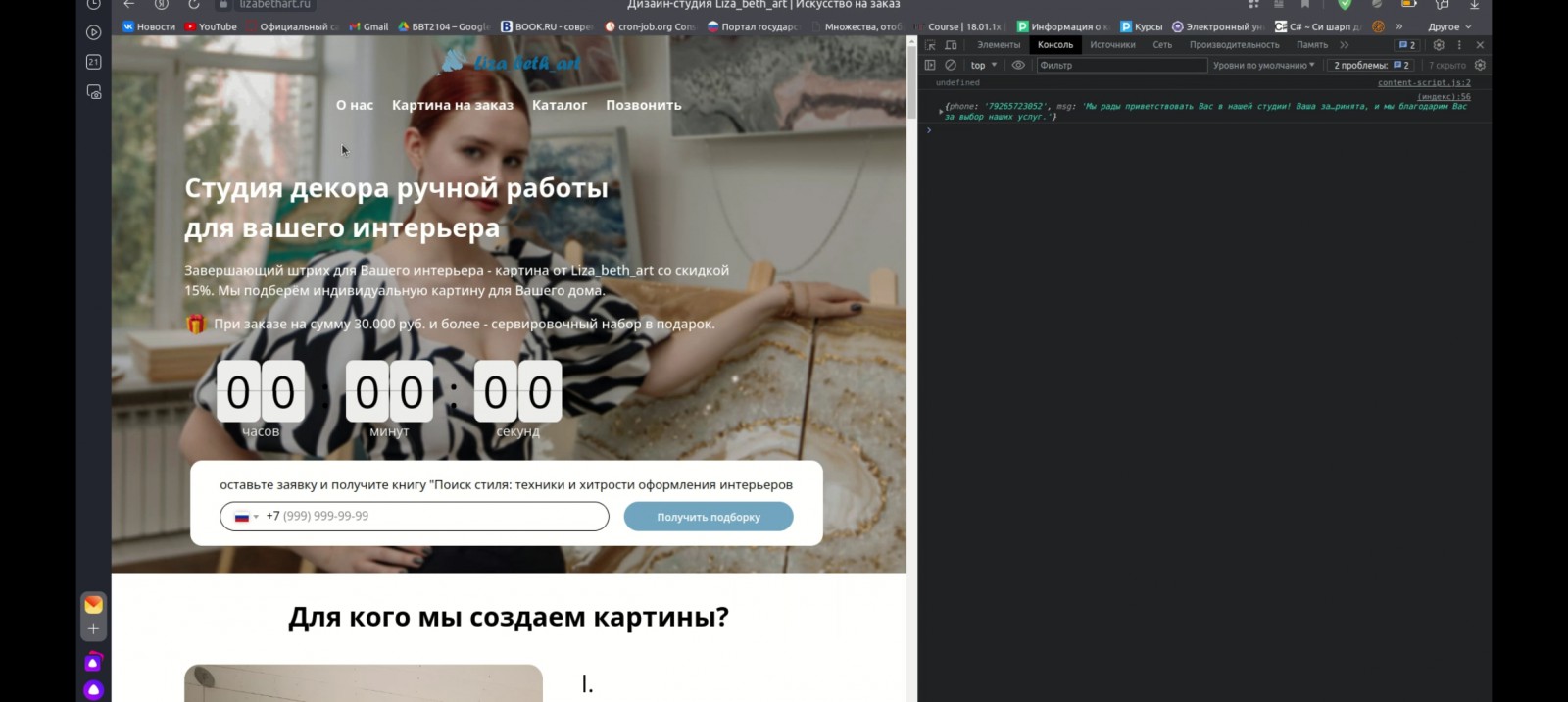Image resolution: width=1568 pixels, height=702 pixels.
Task: Expand more DevTools tabs chevron
Action: [1345, 45]
